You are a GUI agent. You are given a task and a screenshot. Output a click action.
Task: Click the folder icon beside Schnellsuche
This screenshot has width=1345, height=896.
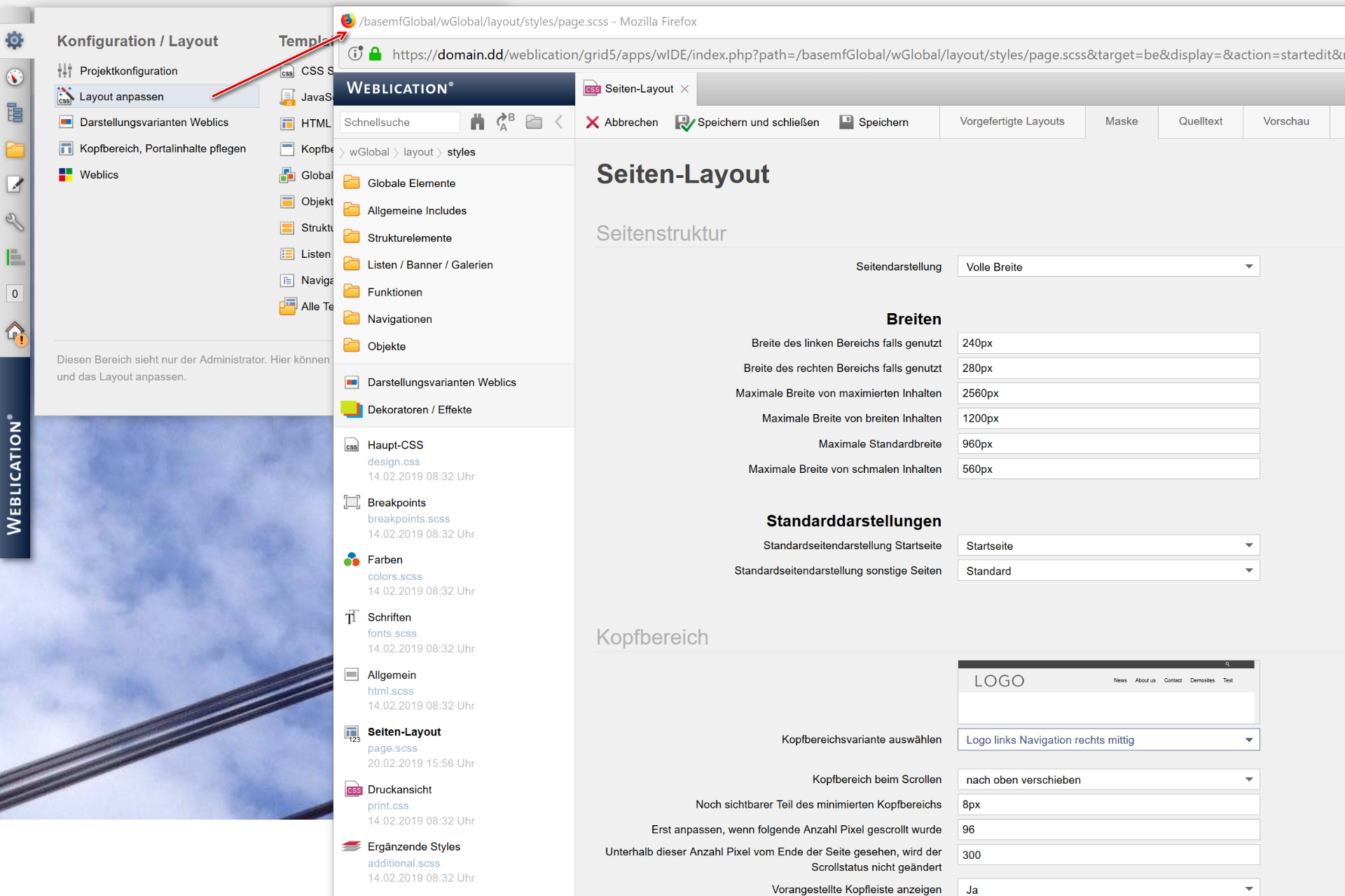coord(534,122)
